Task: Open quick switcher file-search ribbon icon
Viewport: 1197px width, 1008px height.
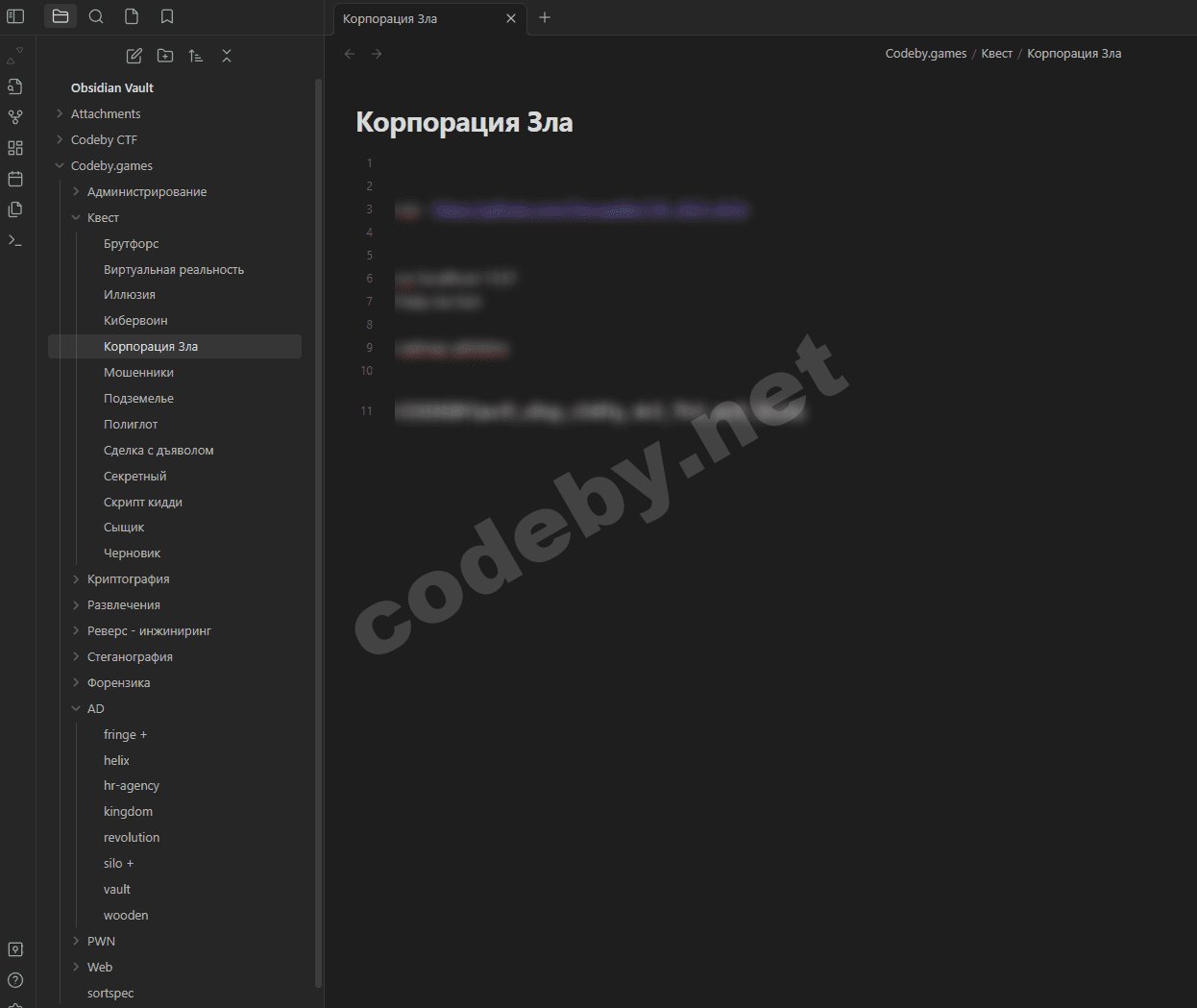Action: tap(15, 86)
